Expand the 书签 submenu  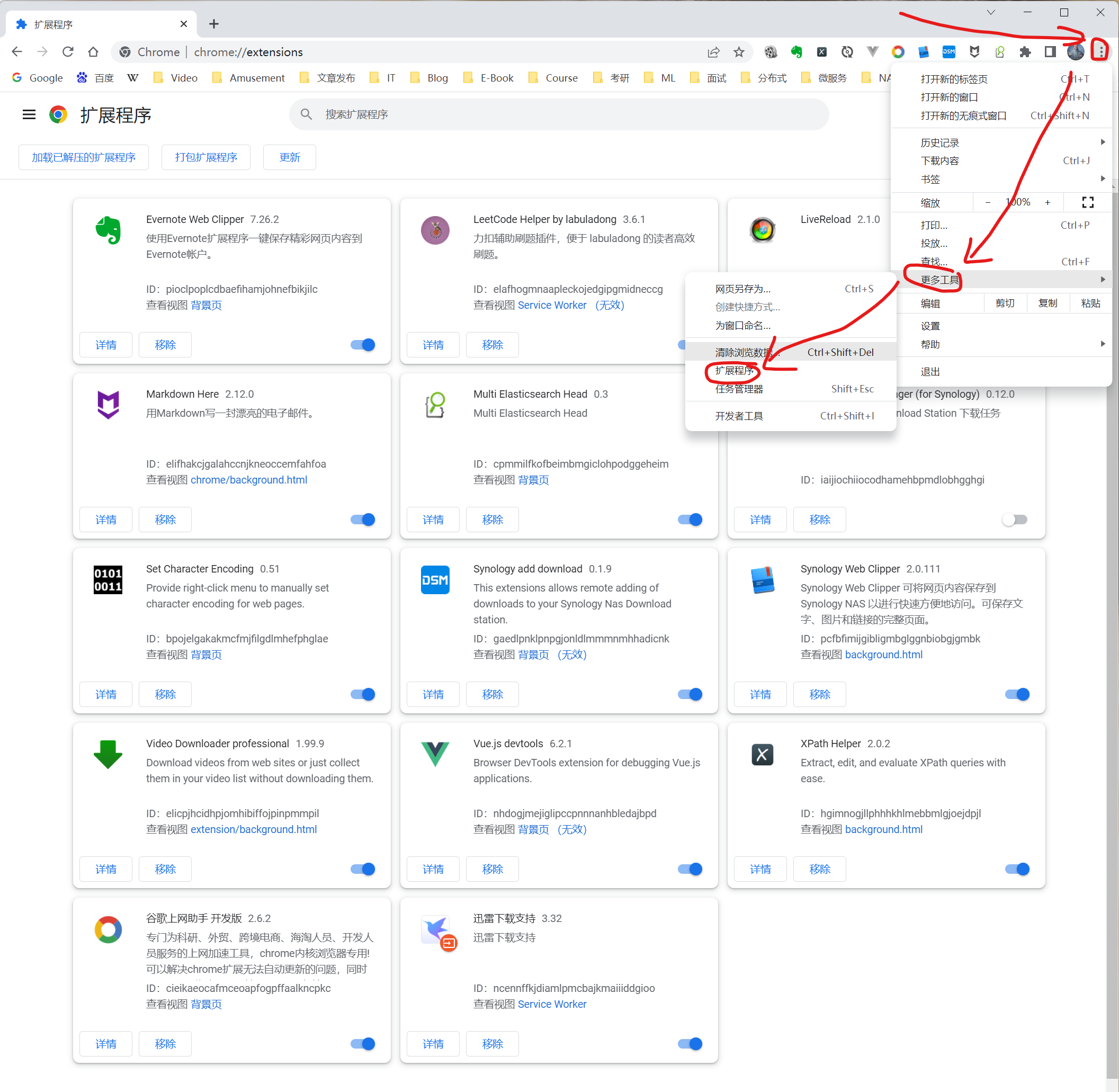coord(1001,179)
